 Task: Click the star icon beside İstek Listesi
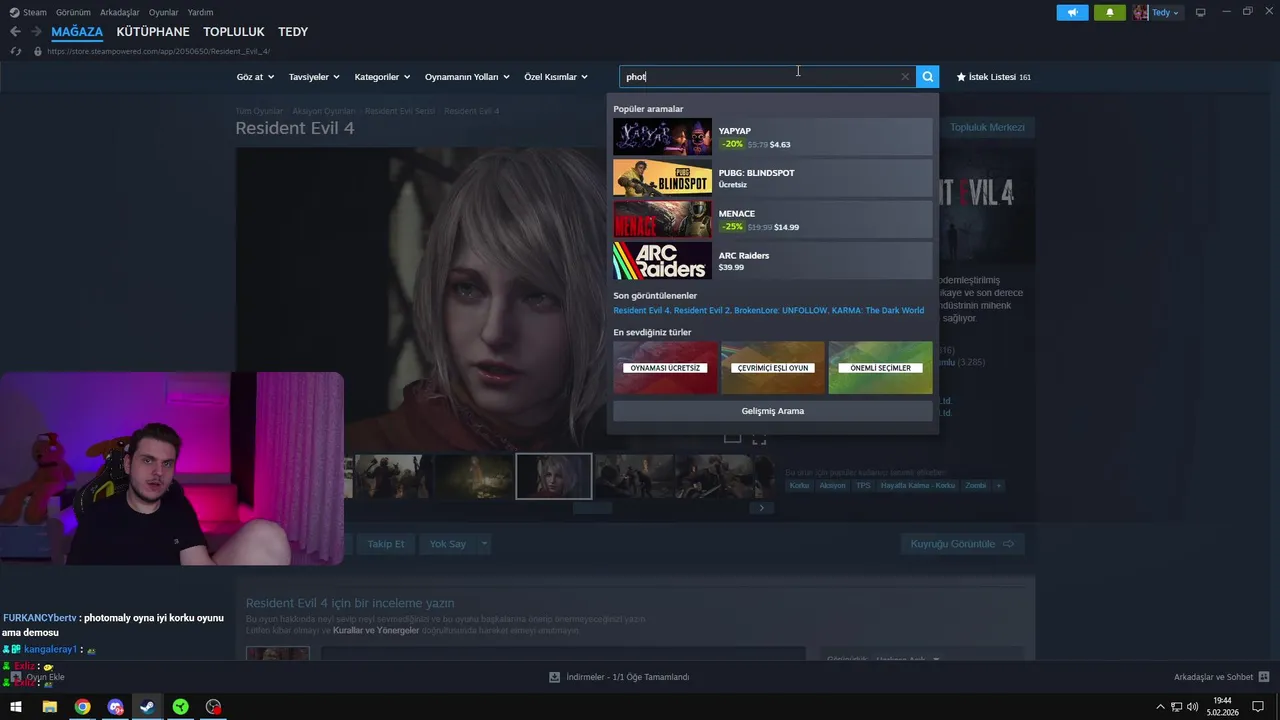pyautogui.click(x=961, y=77)
